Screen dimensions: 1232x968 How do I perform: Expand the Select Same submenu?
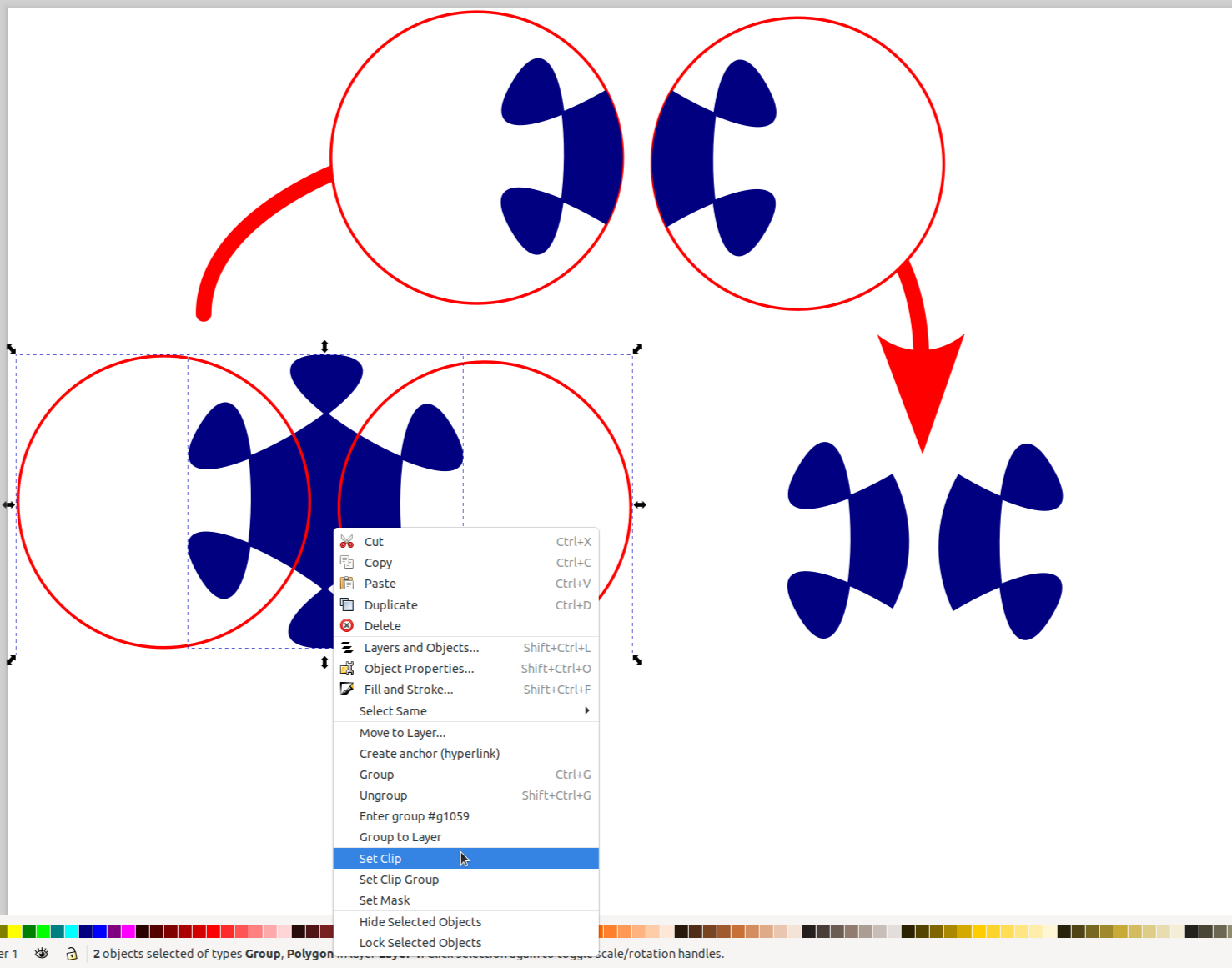coord(465,711)
